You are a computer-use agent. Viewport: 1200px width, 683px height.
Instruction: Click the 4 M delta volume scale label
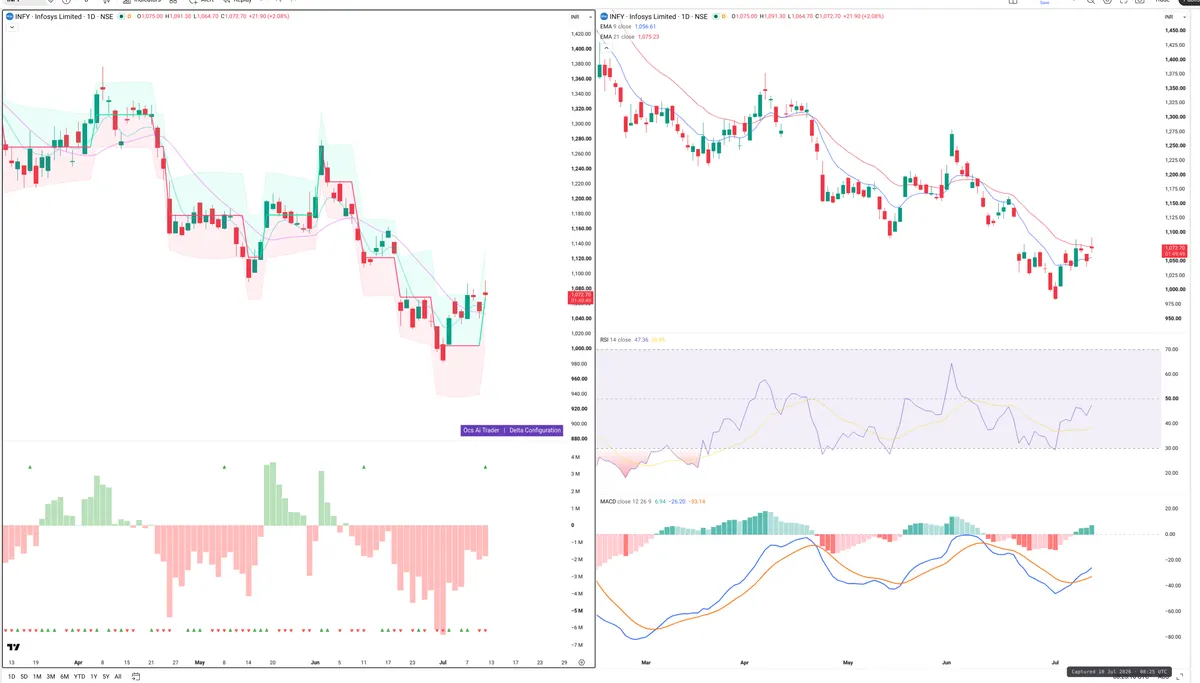577,457
